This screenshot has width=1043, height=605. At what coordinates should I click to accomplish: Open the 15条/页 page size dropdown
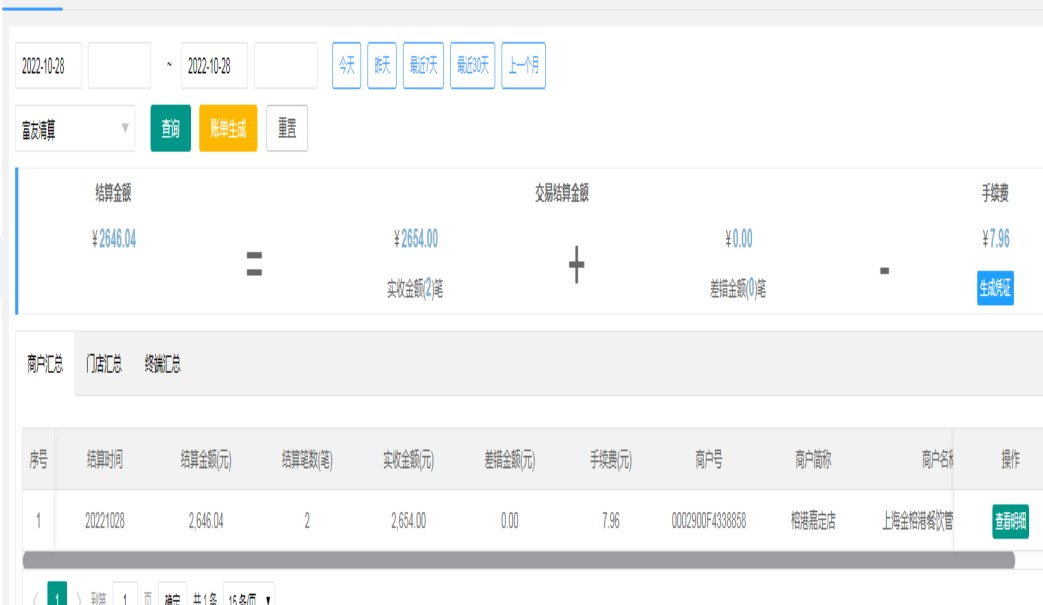click(x=248, y=598)
